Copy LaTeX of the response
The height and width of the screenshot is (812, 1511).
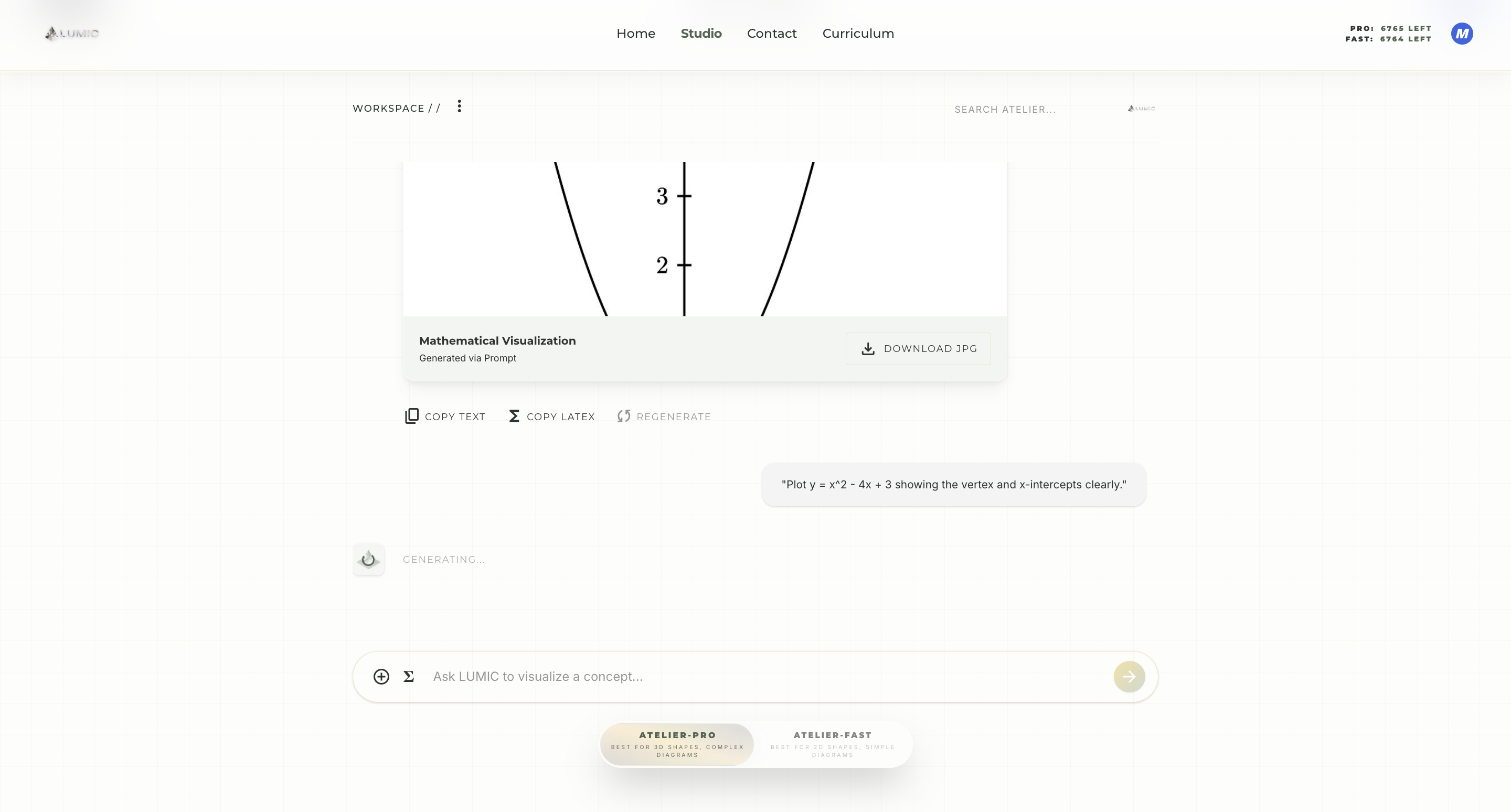tap(551, 416)
